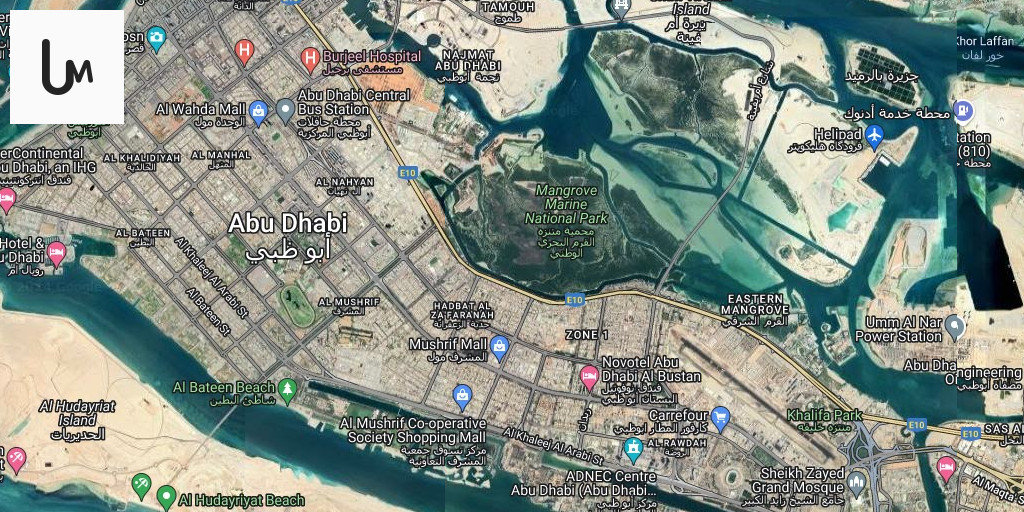Select the Umm Al Nar Power Station pin

click(x=955, y=327)
